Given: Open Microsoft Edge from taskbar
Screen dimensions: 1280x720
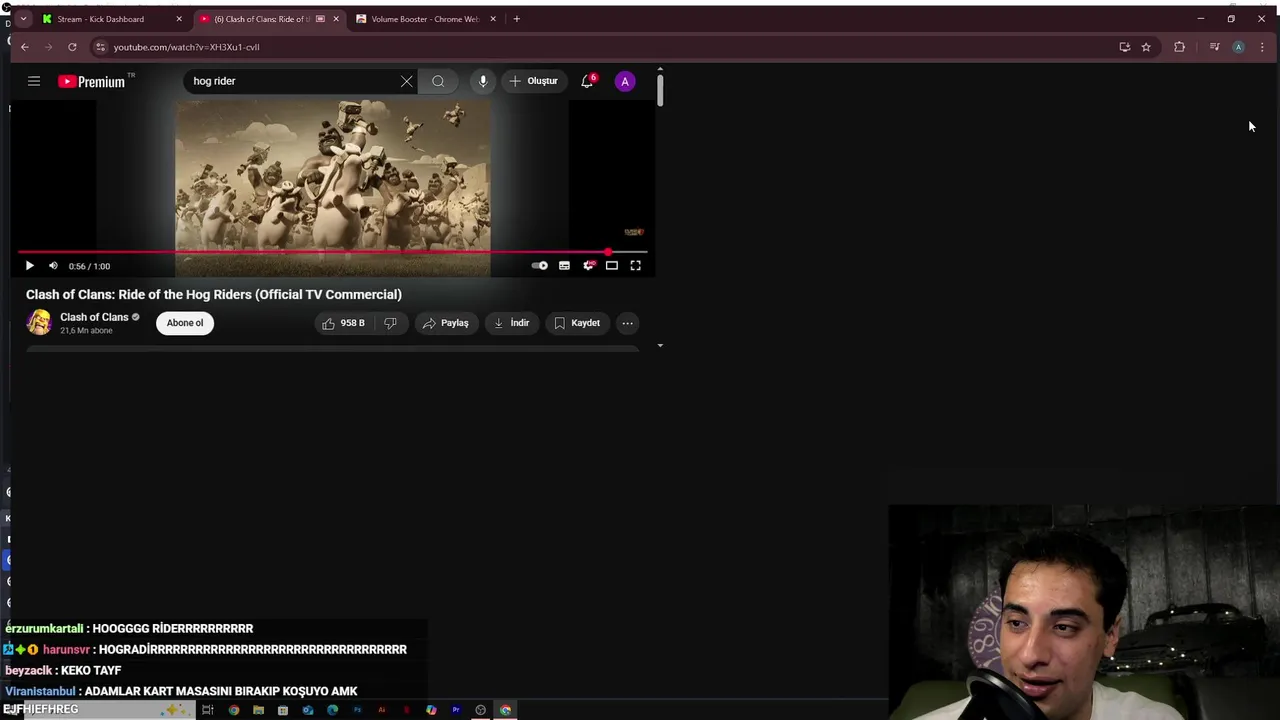Looking at the screenshot, I should tap(332, 710).
